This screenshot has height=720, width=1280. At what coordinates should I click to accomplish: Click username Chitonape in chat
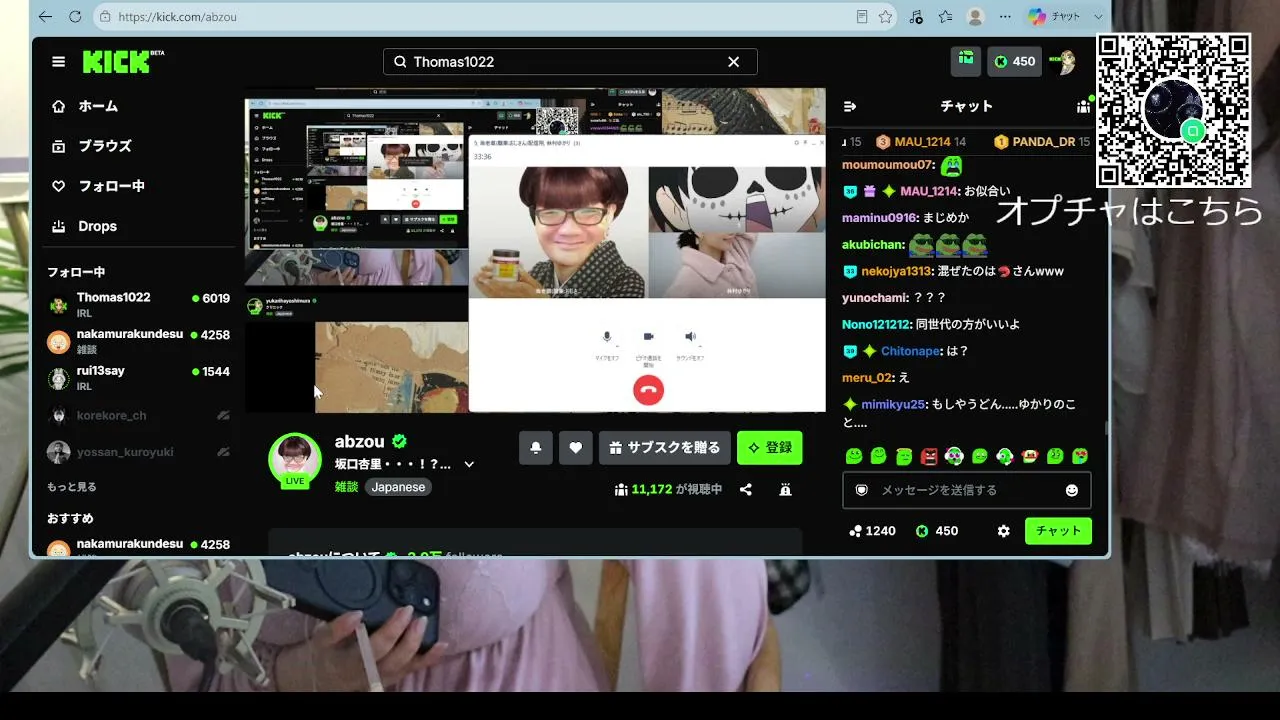coord(910,351)
